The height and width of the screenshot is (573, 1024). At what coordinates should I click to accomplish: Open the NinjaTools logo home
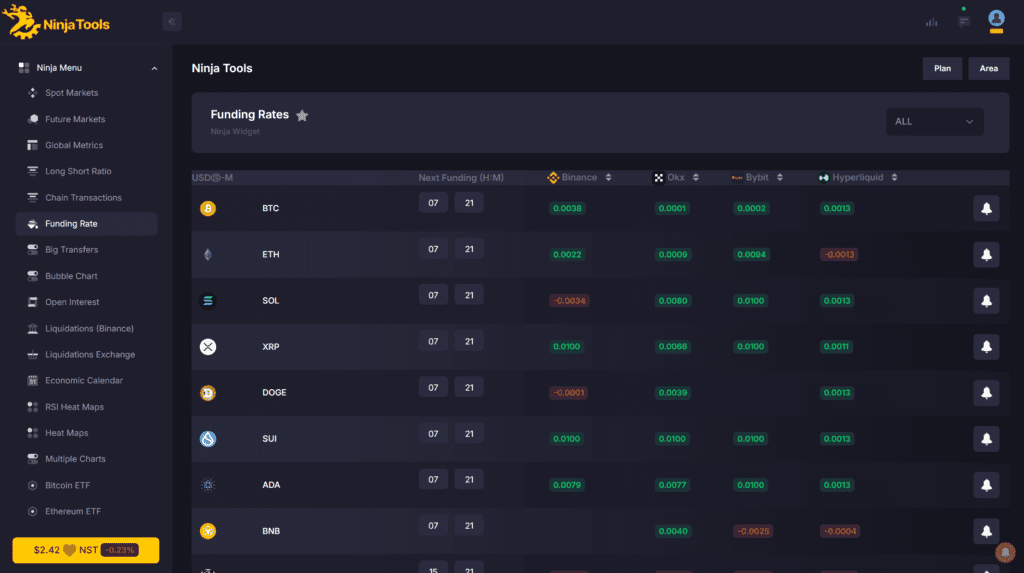[x=56, y=23]
